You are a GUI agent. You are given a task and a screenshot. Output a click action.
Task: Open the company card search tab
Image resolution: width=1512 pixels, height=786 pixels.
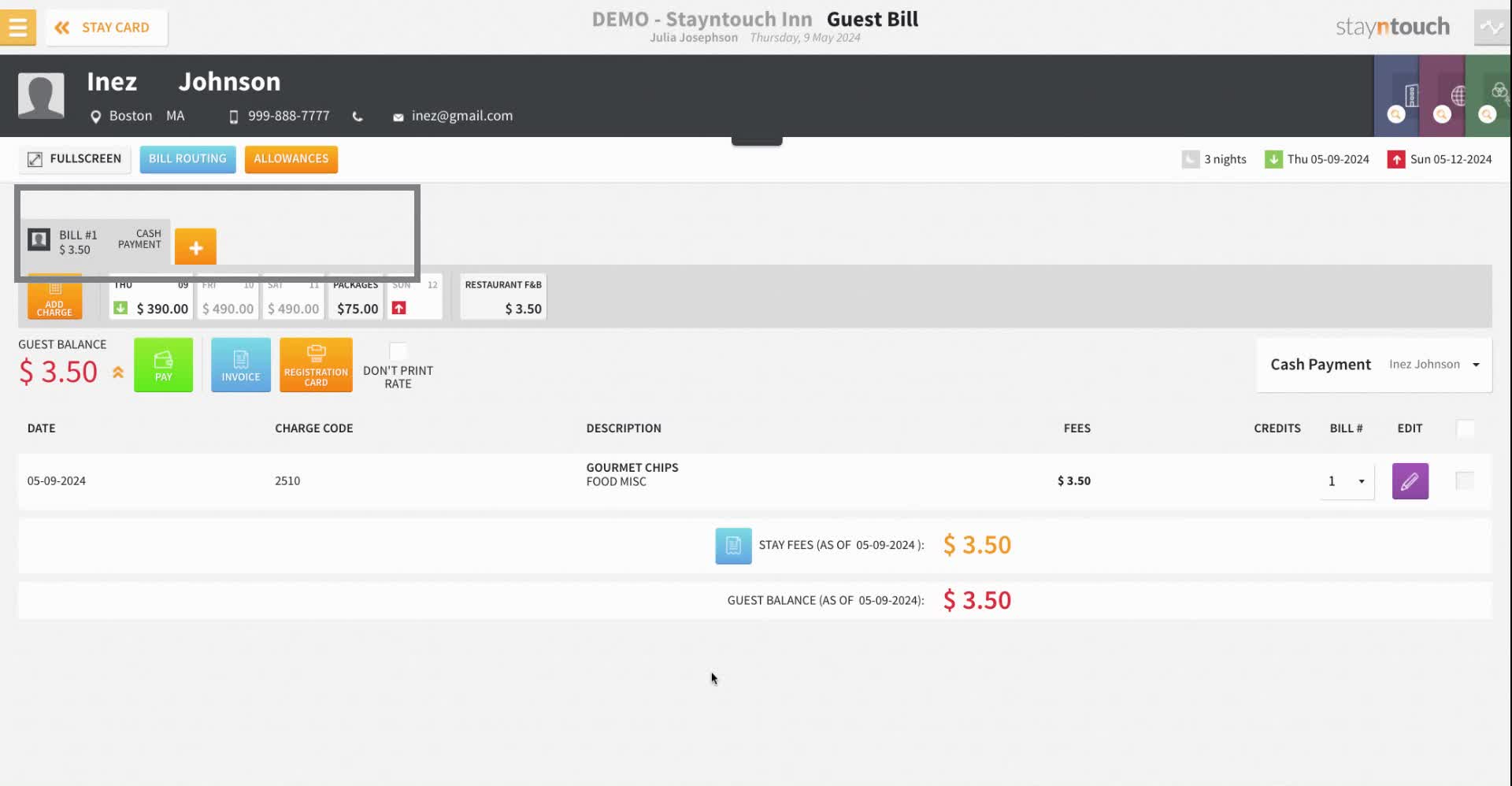point(1396,96)
